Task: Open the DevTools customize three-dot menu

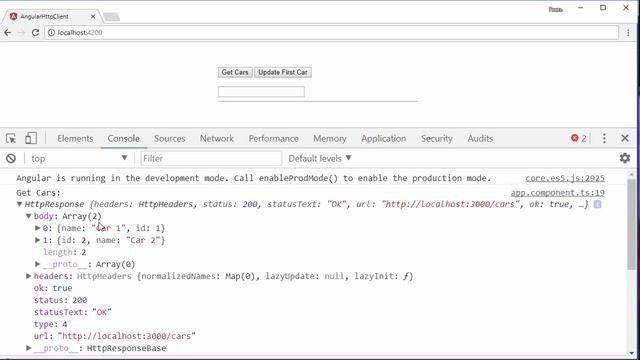Action: point(604,138)
